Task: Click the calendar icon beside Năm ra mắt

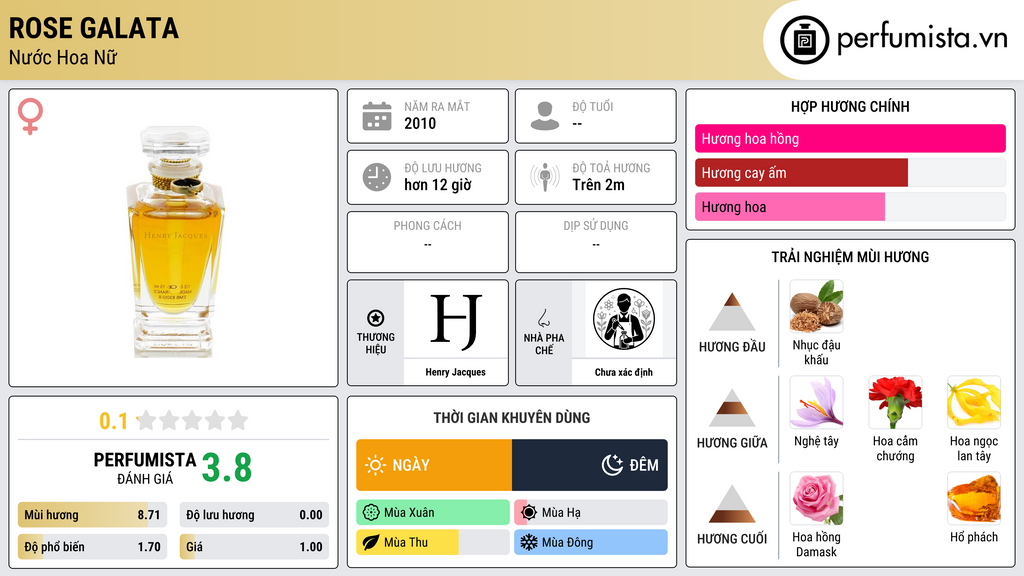Action: tap(377, 116)
